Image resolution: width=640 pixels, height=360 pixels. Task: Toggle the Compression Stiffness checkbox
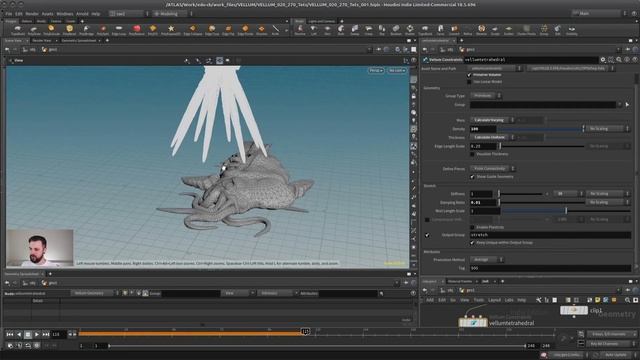(427, 220)
